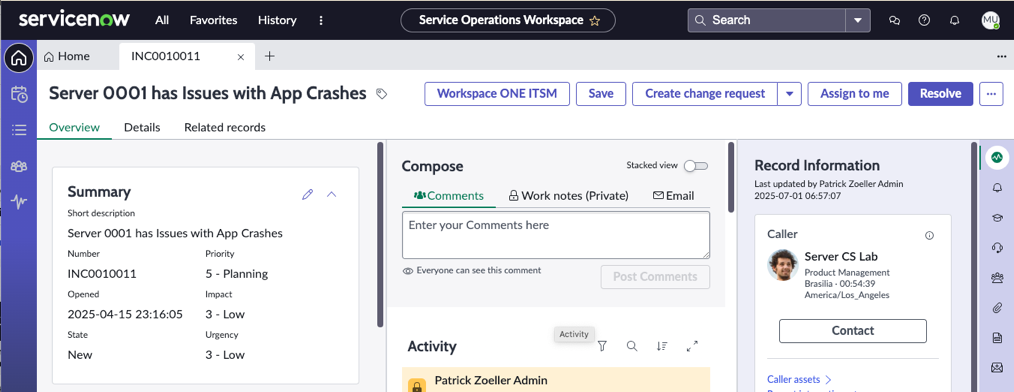Edit the Summary card with pencil icon
This screenshot has height=392, width=1014.
308,194
